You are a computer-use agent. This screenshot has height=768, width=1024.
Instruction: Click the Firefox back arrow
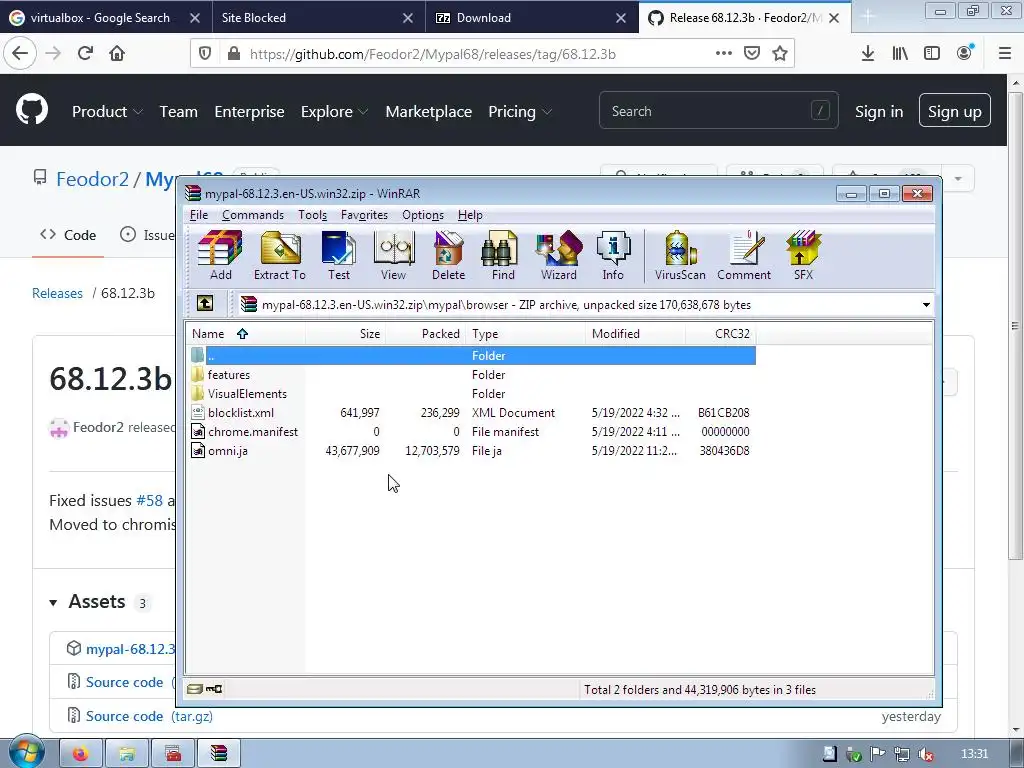pos(20,54)
